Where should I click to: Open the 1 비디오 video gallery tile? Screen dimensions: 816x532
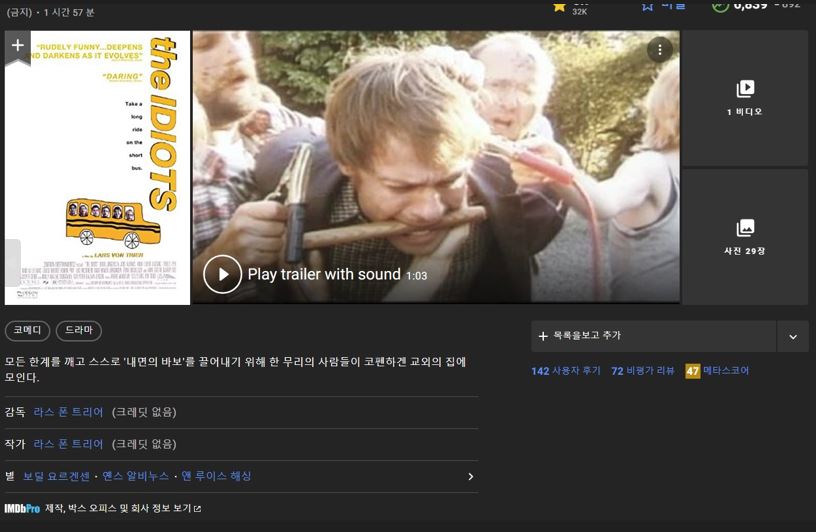click(744, 97)
